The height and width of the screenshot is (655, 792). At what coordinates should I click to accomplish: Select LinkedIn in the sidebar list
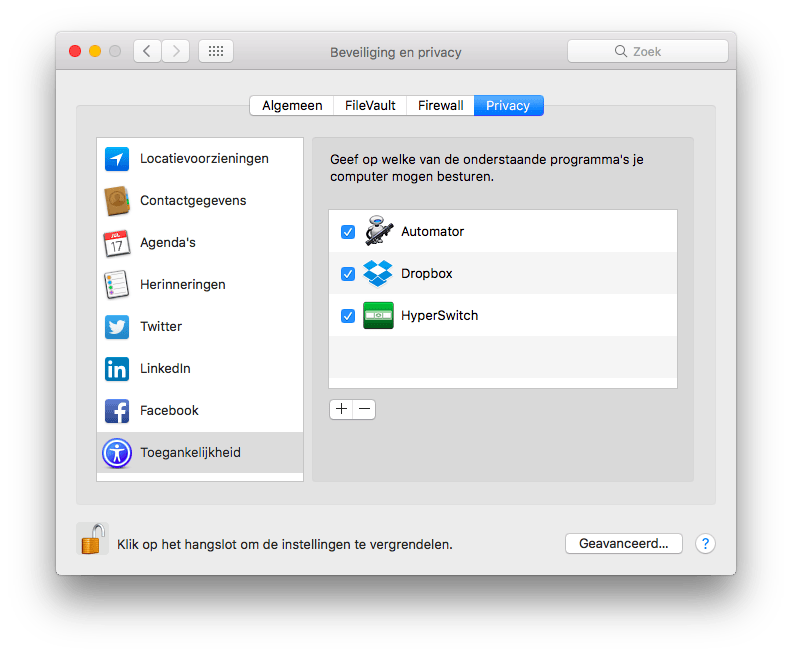pyautogui.click(x=200, y=369)
